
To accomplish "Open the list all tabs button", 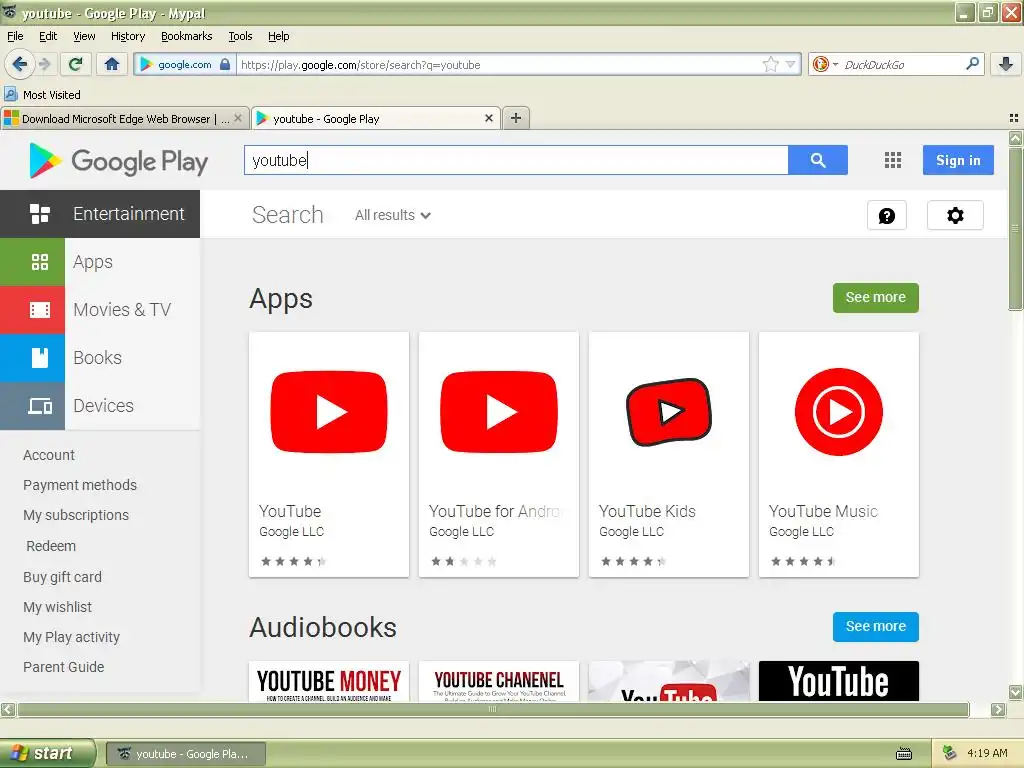I will coord(1014,118).
